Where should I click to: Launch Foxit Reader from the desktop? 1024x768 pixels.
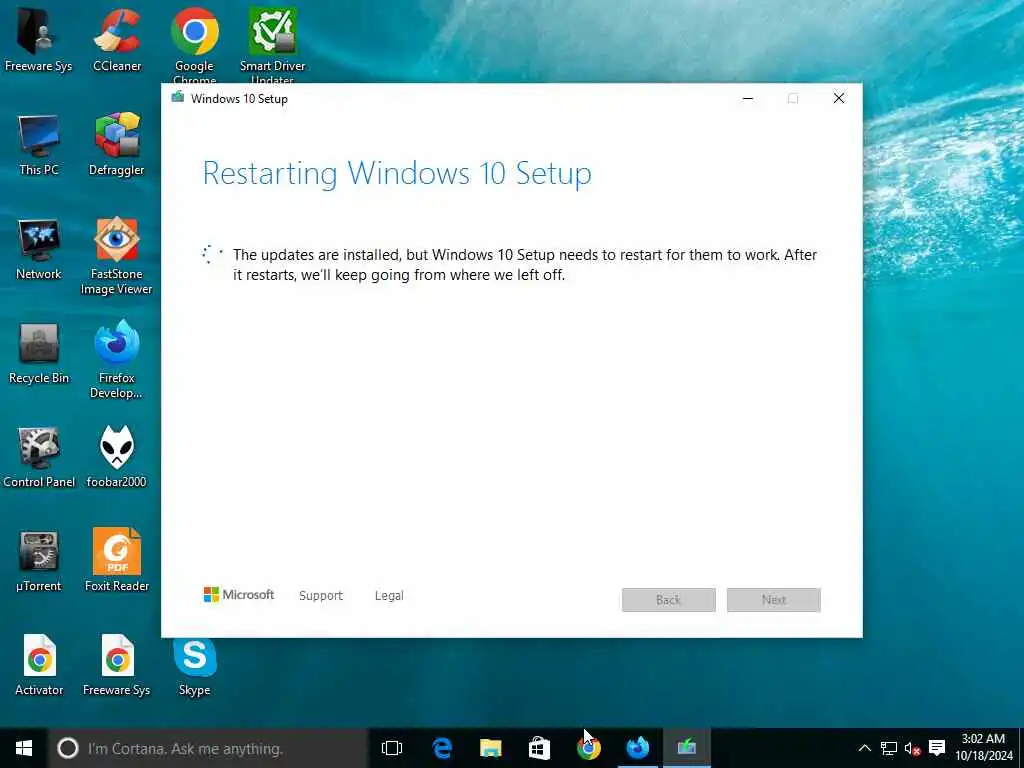click(117, 560)
